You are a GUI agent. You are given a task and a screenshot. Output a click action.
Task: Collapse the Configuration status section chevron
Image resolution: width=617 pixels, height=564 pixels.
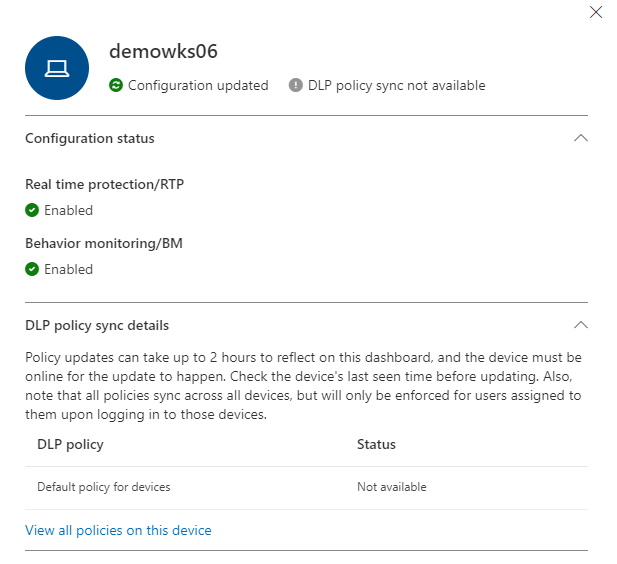coord(580,138)
